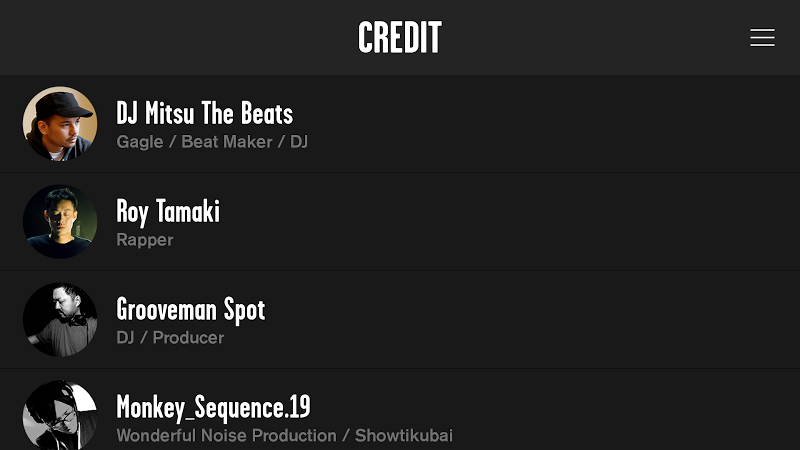The width and height of the screenshot is (800, 450).
Task: Select the Producer role under Grooveman Spot
Action: 188,338
